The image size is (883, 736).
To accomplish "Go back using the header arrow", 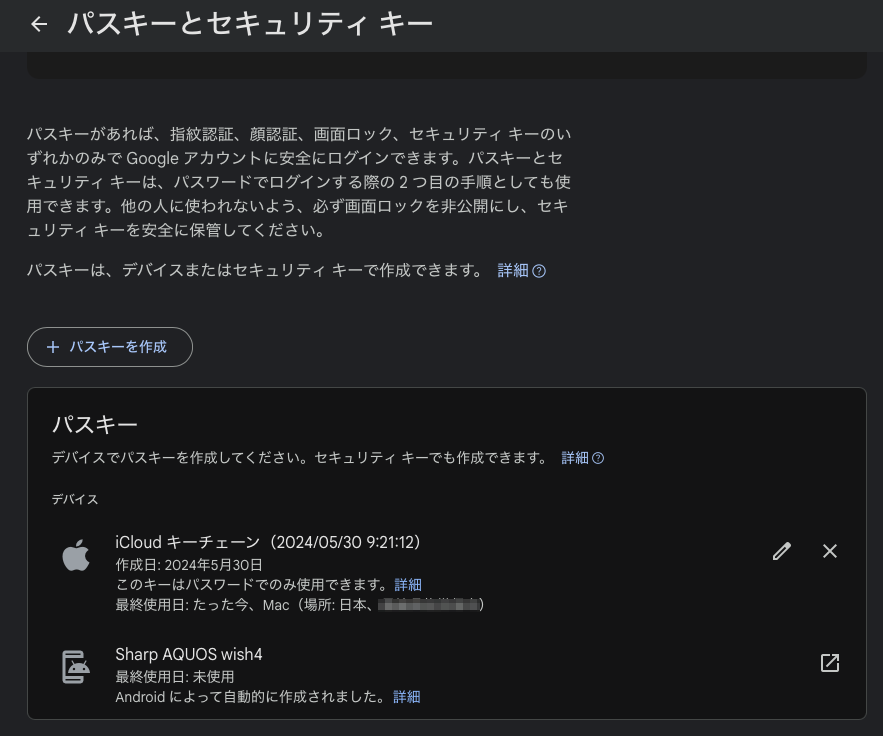I will (39, 24).
